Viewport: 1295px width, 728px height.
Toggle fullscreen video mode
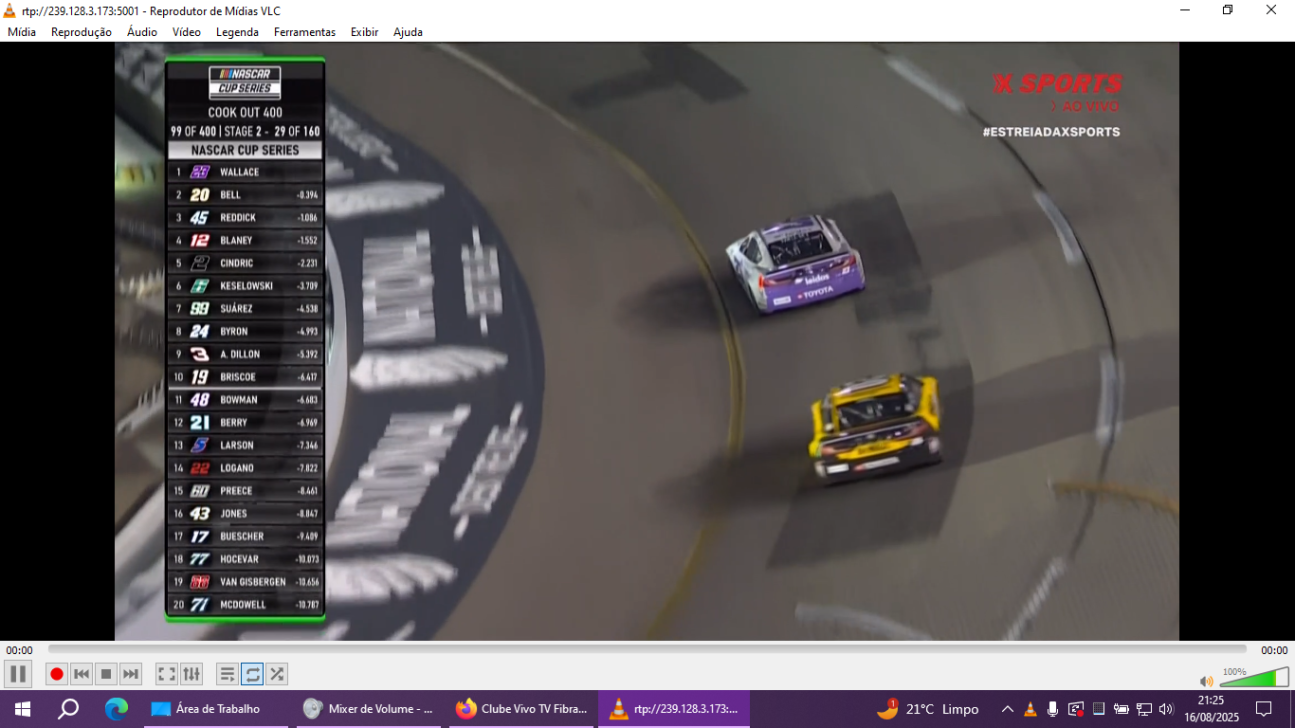tap(167, 674)
